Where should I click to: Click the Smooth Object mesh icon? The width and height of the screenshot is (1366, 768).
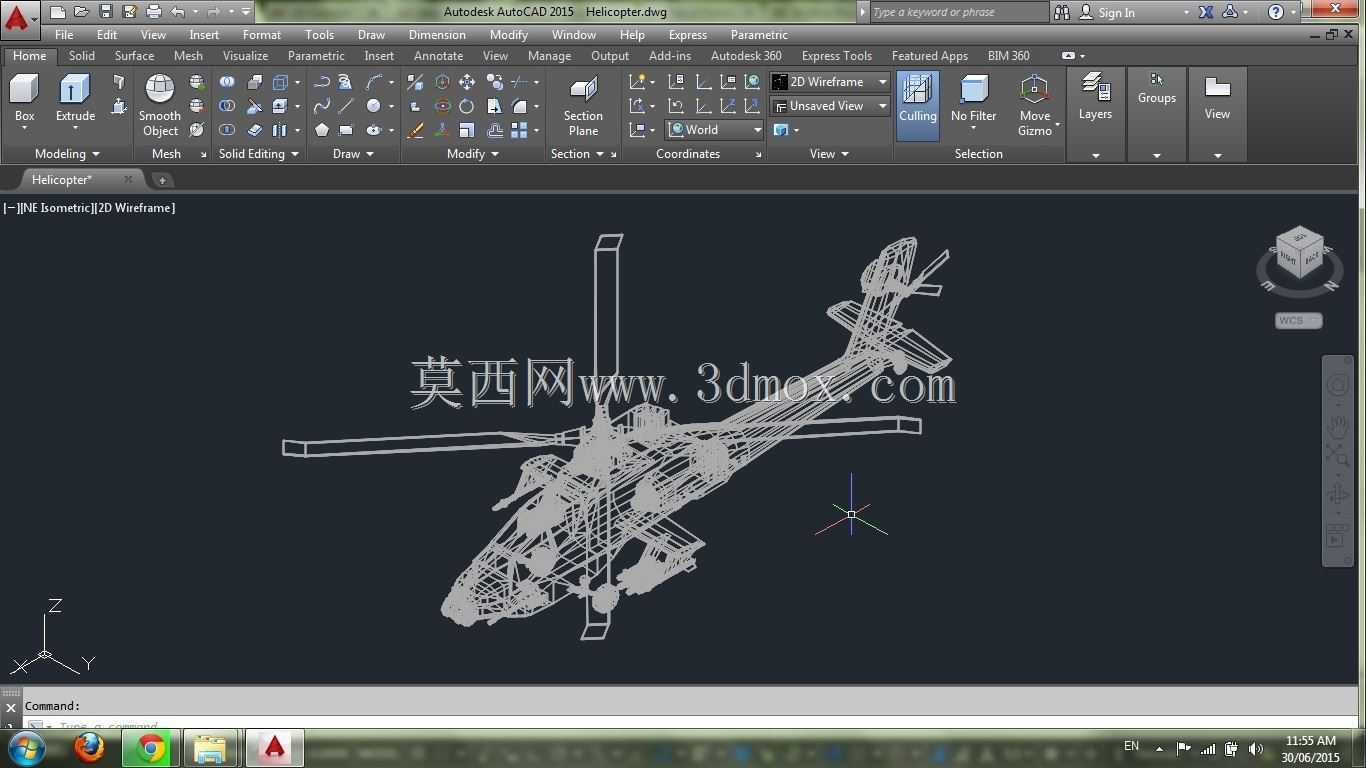pyautogui.click(x=160, y=105)
